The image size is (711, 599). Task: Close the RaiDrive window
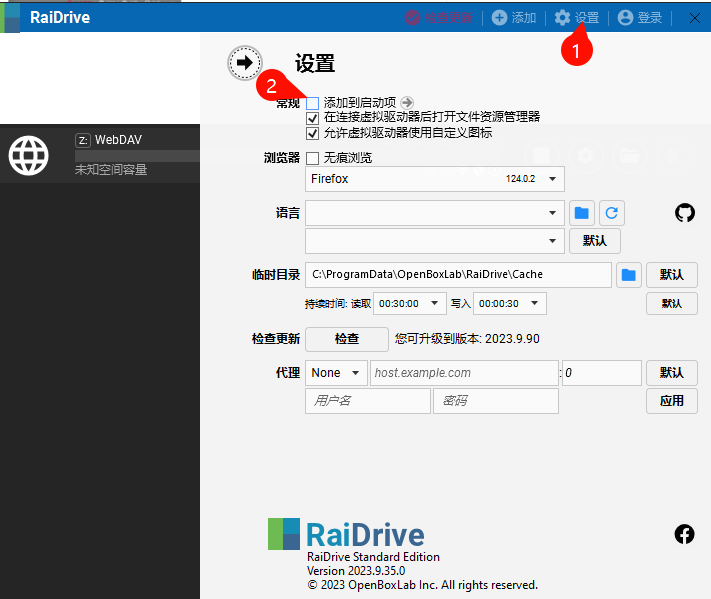tap(694, 18)
